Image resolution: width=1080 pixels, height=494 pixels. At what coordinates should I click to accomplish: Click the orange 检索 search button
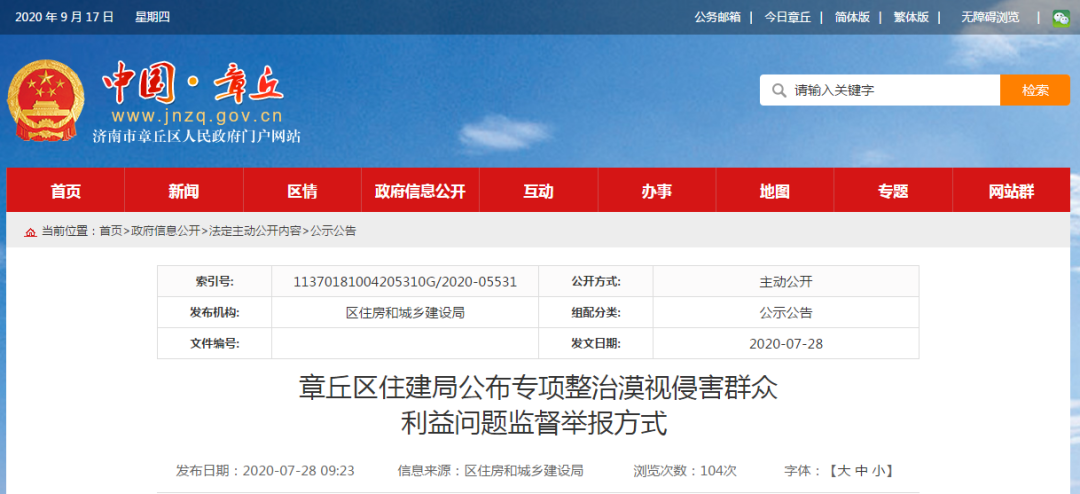click(1035, 90)
